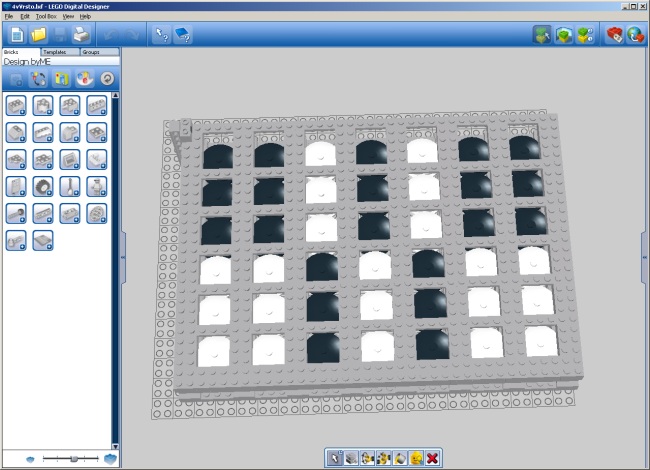Click the red brick with USB plug icon
The width and height of the screenshot is (650, 470).
pos(614,35)
